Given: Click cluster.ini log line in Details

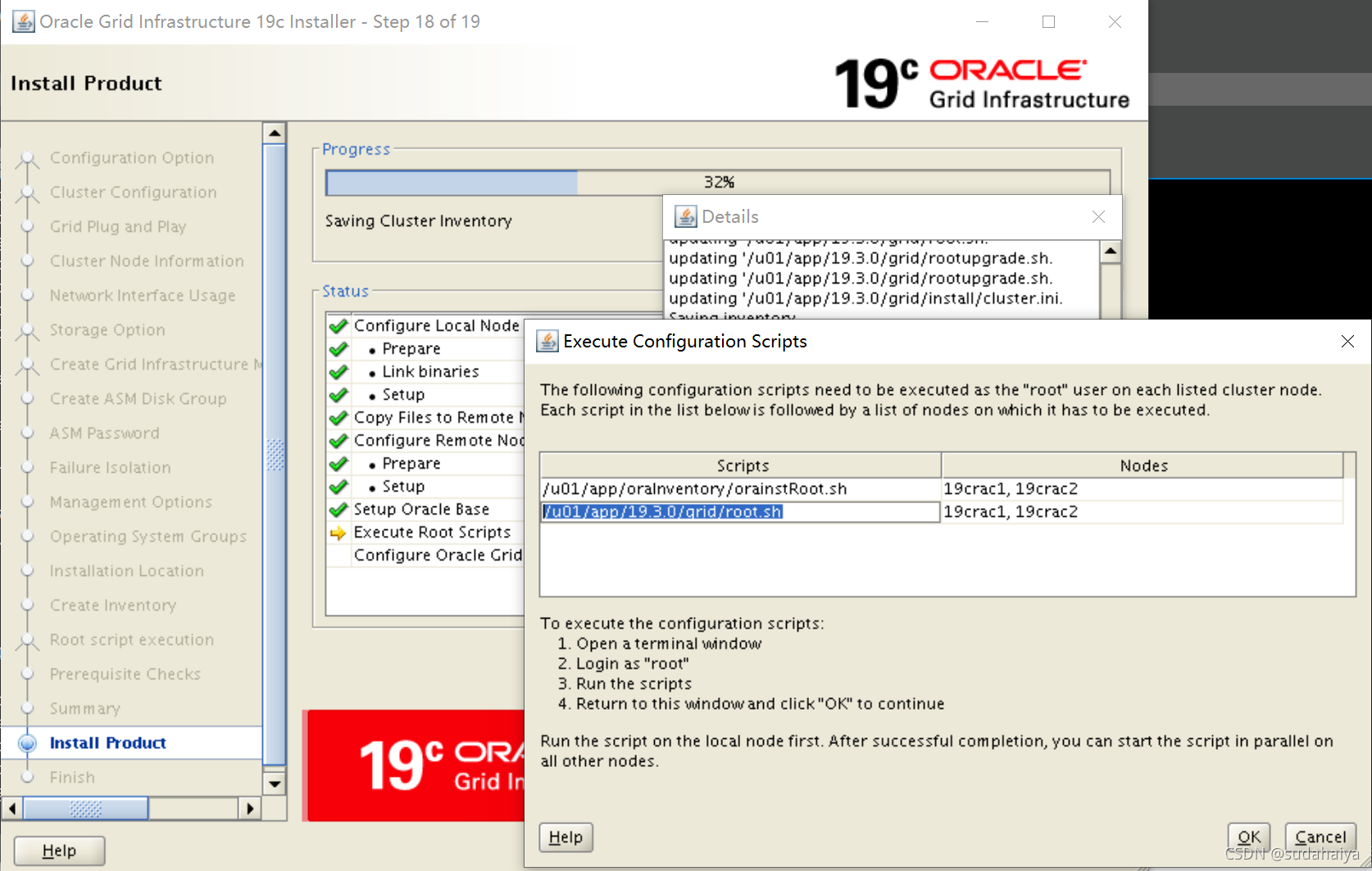Looking at the screenshot, I should coord(865,298).
